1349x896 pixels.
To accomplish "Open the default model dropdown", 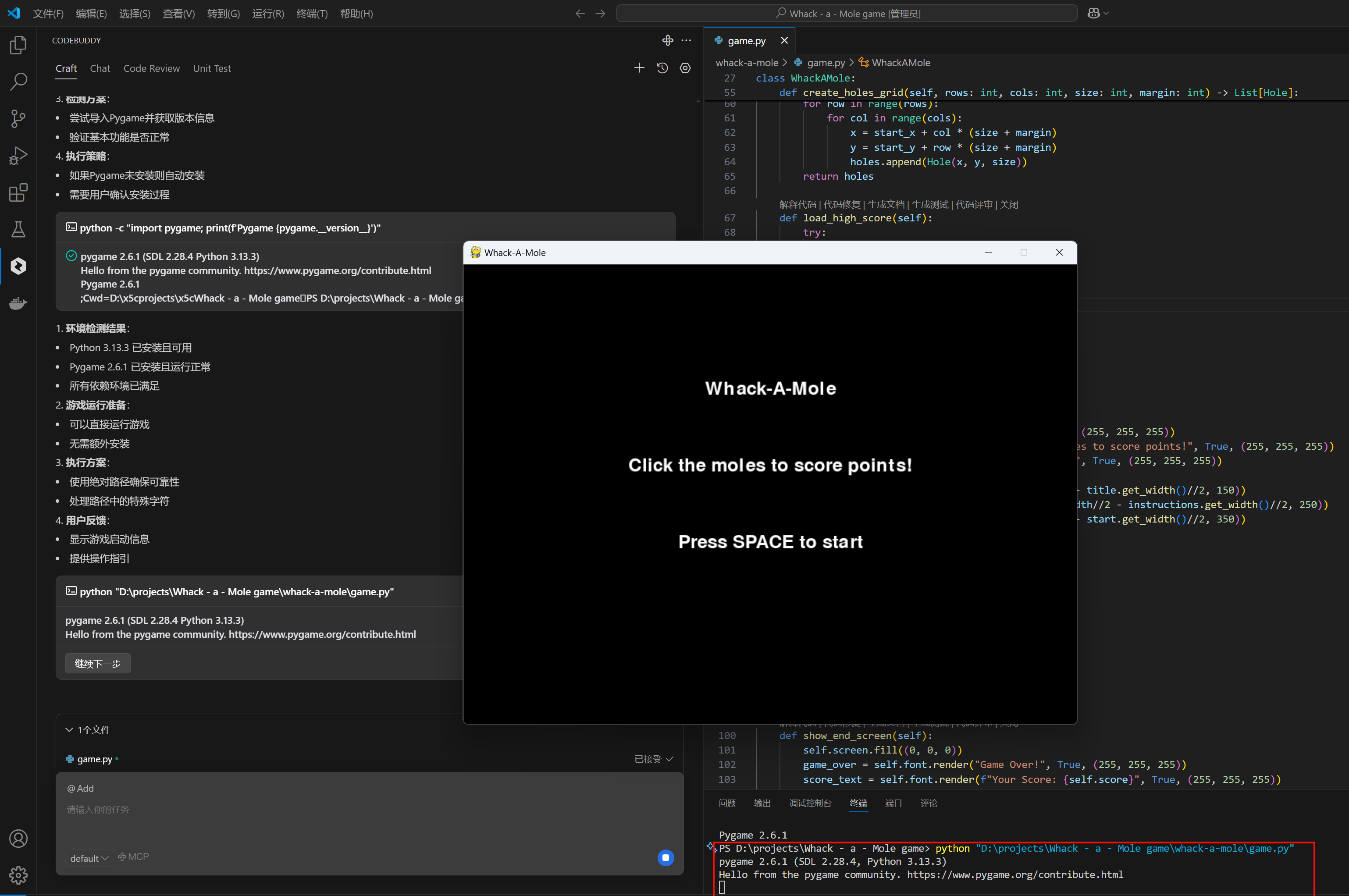I will click(89, 858).
